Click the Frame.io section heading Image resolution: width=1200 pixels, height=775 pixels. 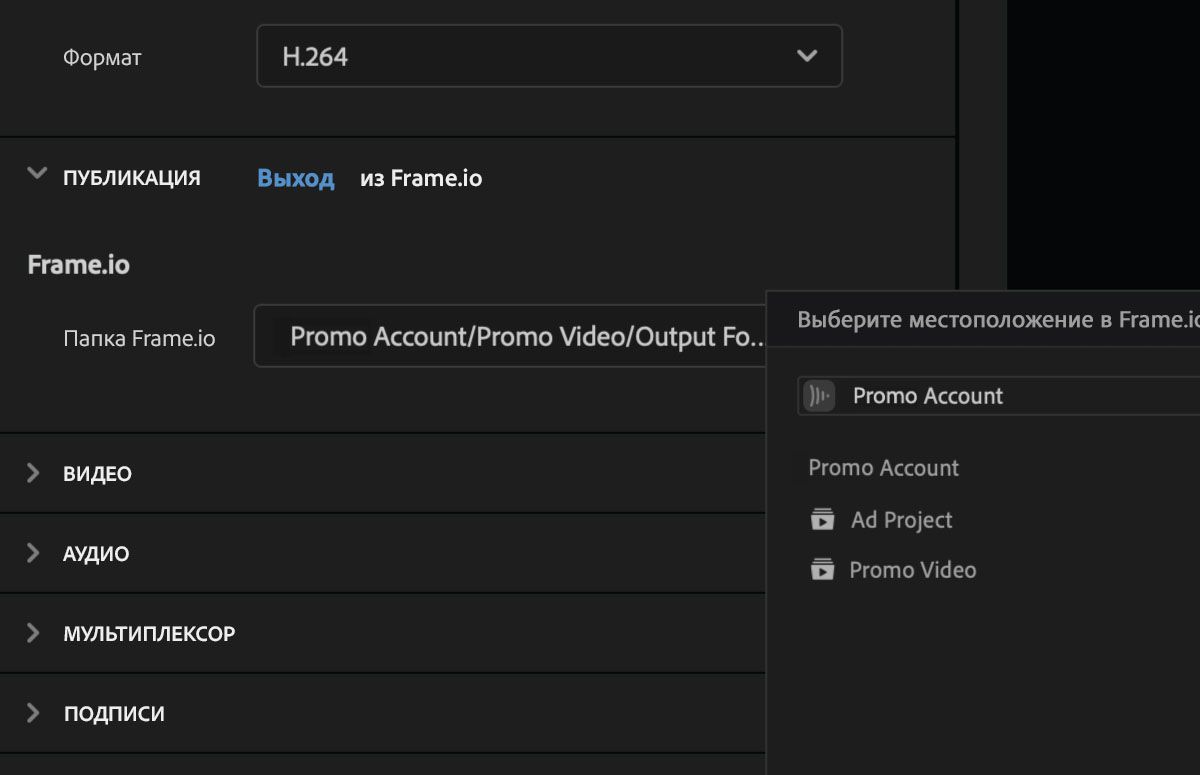78,265
